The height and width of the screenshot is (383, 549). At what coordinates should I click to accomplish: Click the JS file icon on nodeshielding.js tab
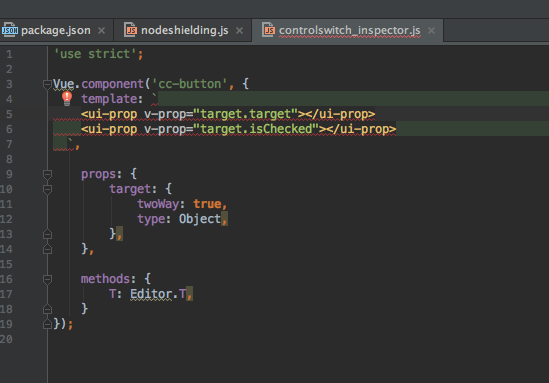pyautogui.click(x=131, y=30)
